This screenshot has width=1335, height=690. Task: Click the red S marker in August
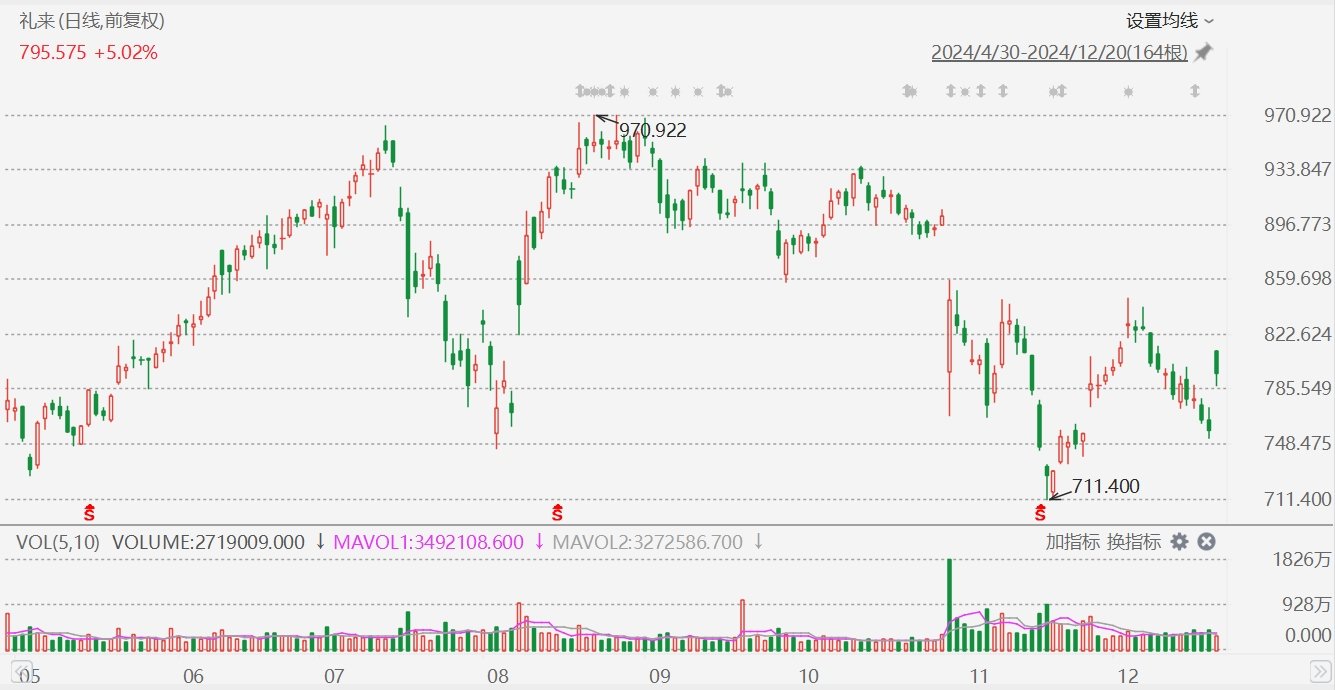click(557, 514)
